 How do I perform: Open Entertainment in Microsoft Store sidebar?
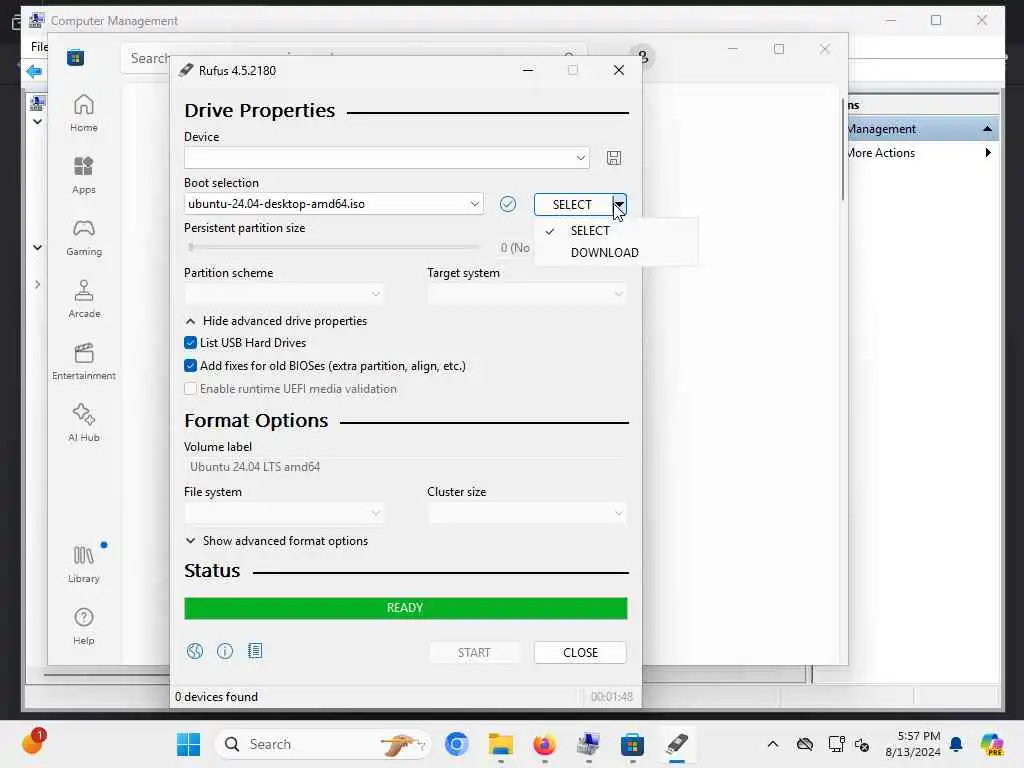(x=84, y=361)
